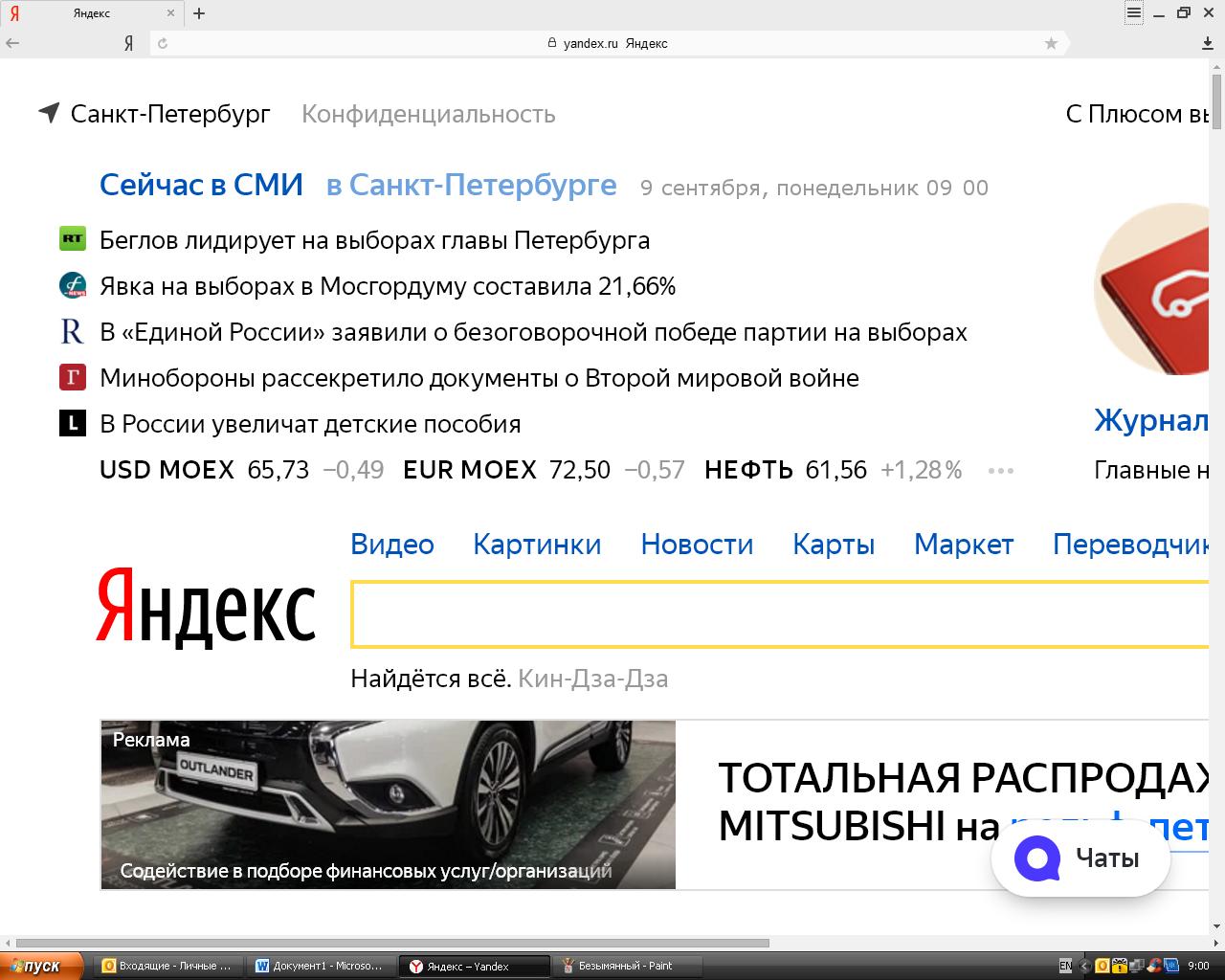Viewport: 1225px width, 980px height.
Task: Click the vertical scrollbar thumb
Action: [1217, 100]
